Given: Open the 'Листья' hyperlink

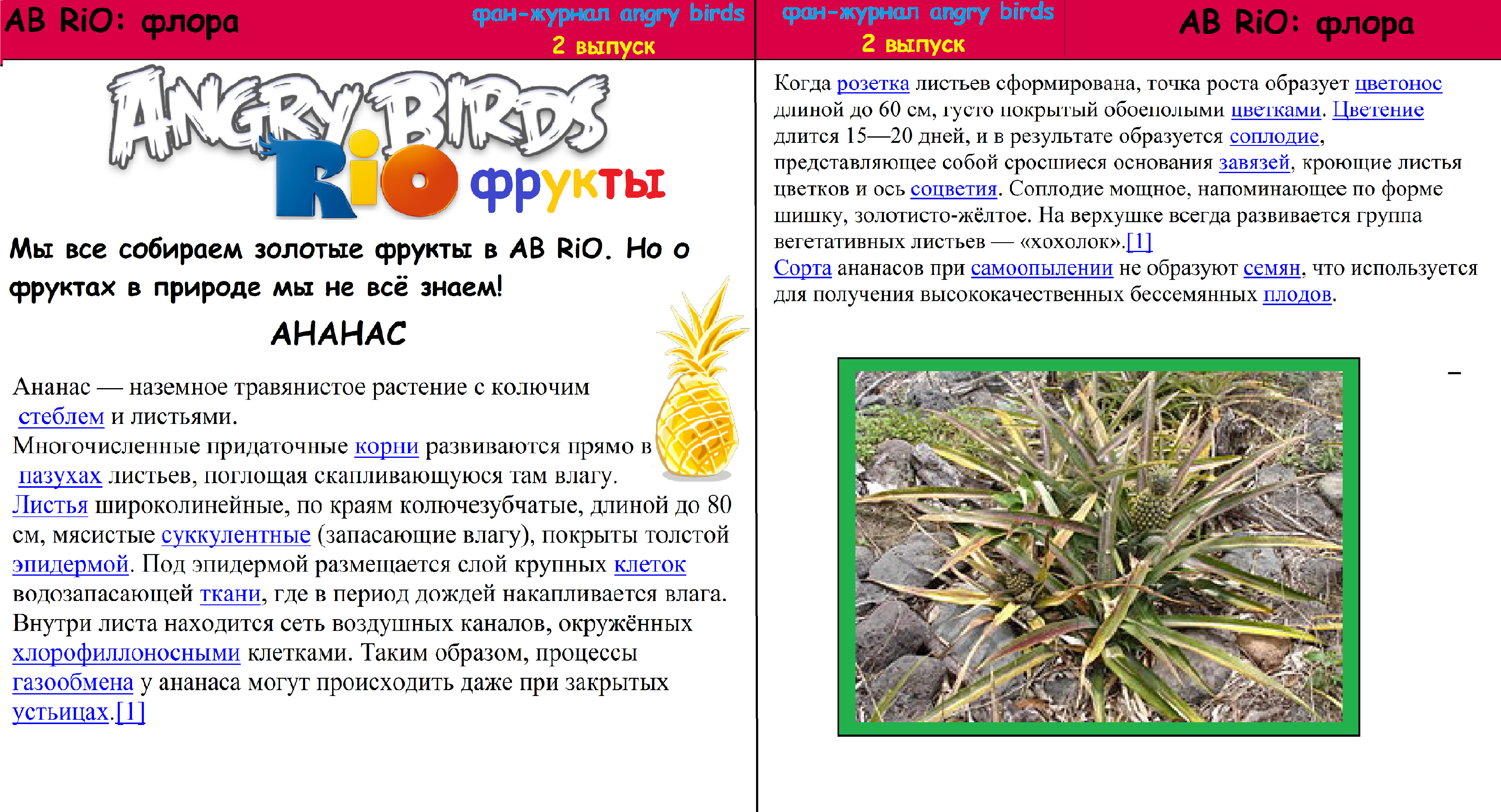Looking at the screenshot, I should pyautogui.click(x=50, y=505).
